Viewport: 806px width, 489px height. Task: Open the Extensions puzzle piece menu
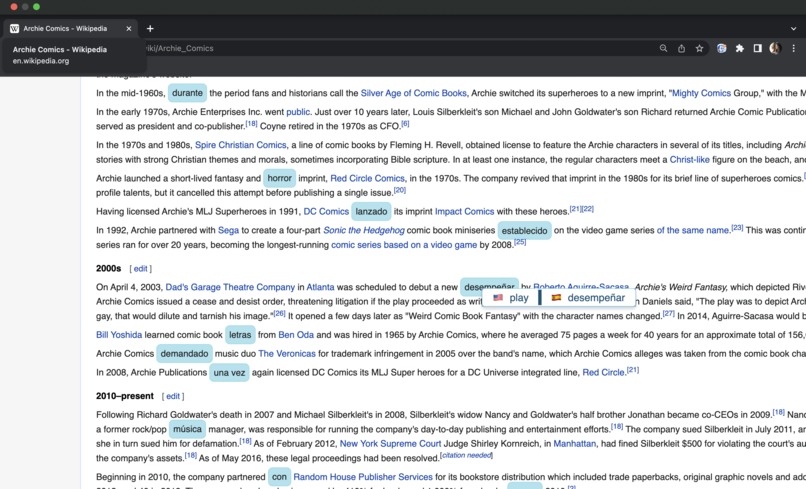740,48
